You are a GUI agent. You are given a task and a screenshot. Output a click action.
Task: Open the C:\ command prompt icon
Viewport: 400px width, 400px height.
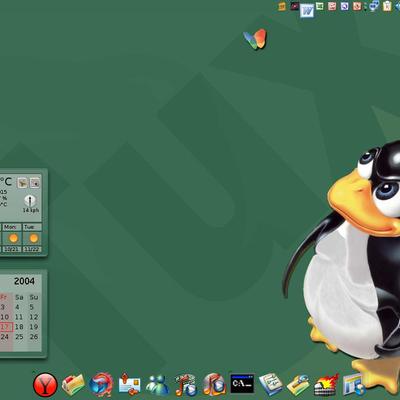[242, 383]
